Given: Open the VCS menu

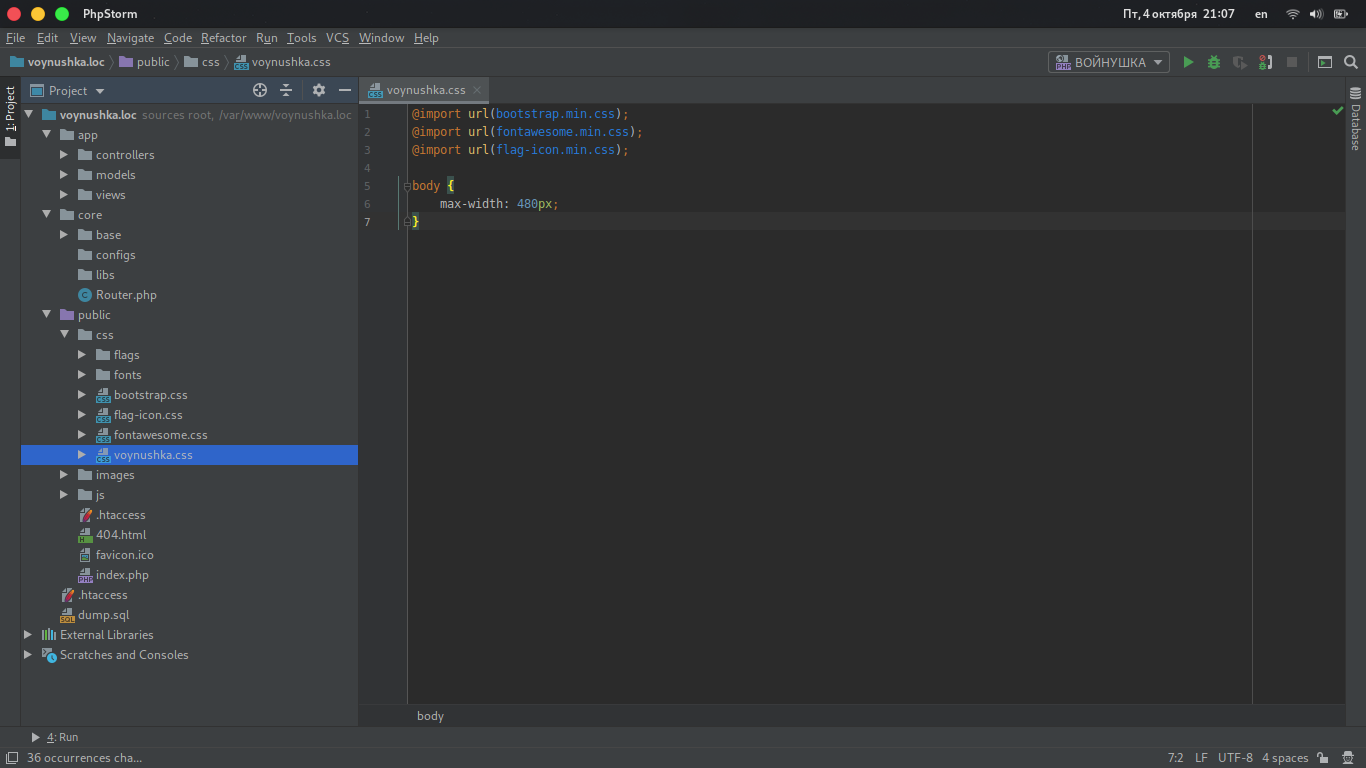Looking at the screenshot, I should tap(337, 38).
